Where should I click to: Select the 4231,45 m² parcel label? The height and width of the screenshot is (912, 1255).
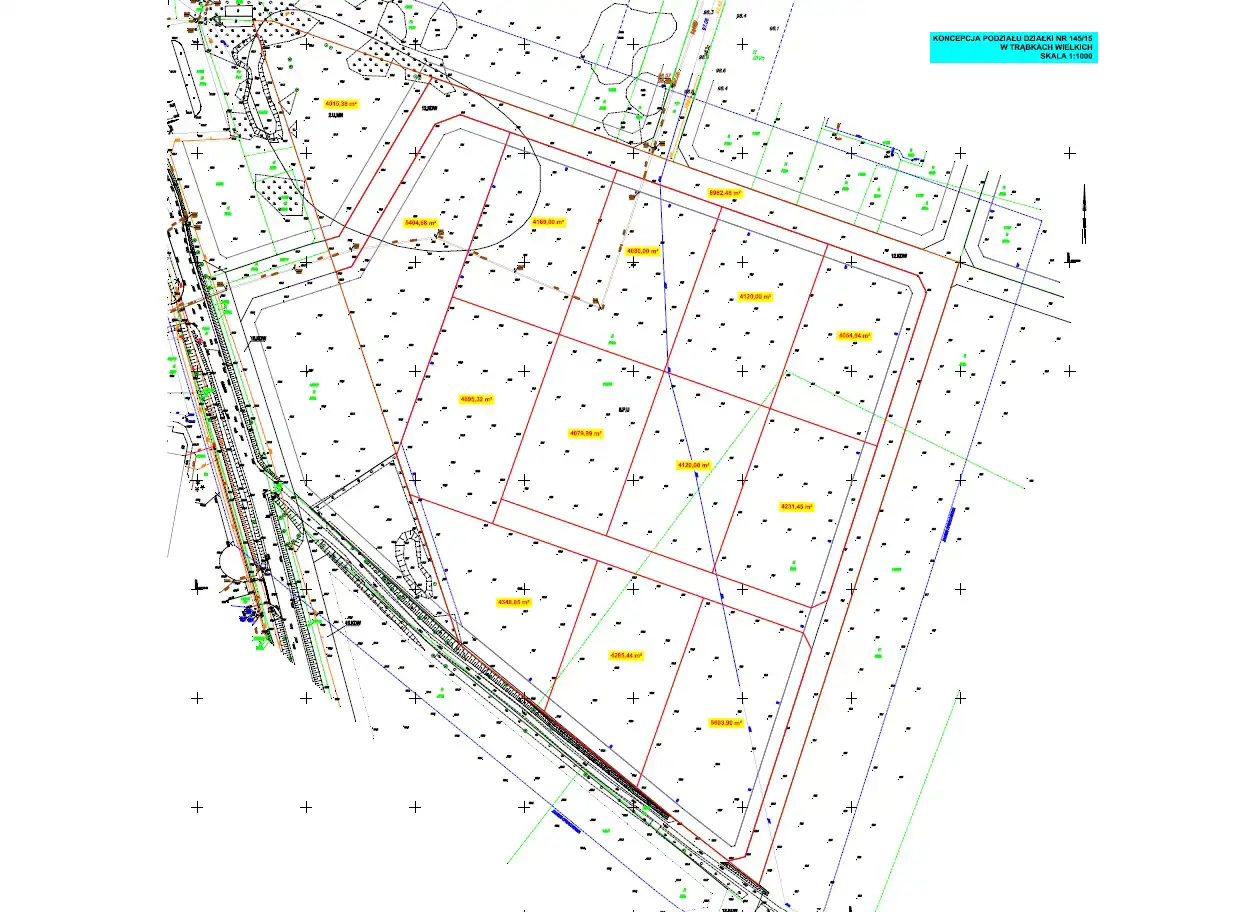coord(796,507)
